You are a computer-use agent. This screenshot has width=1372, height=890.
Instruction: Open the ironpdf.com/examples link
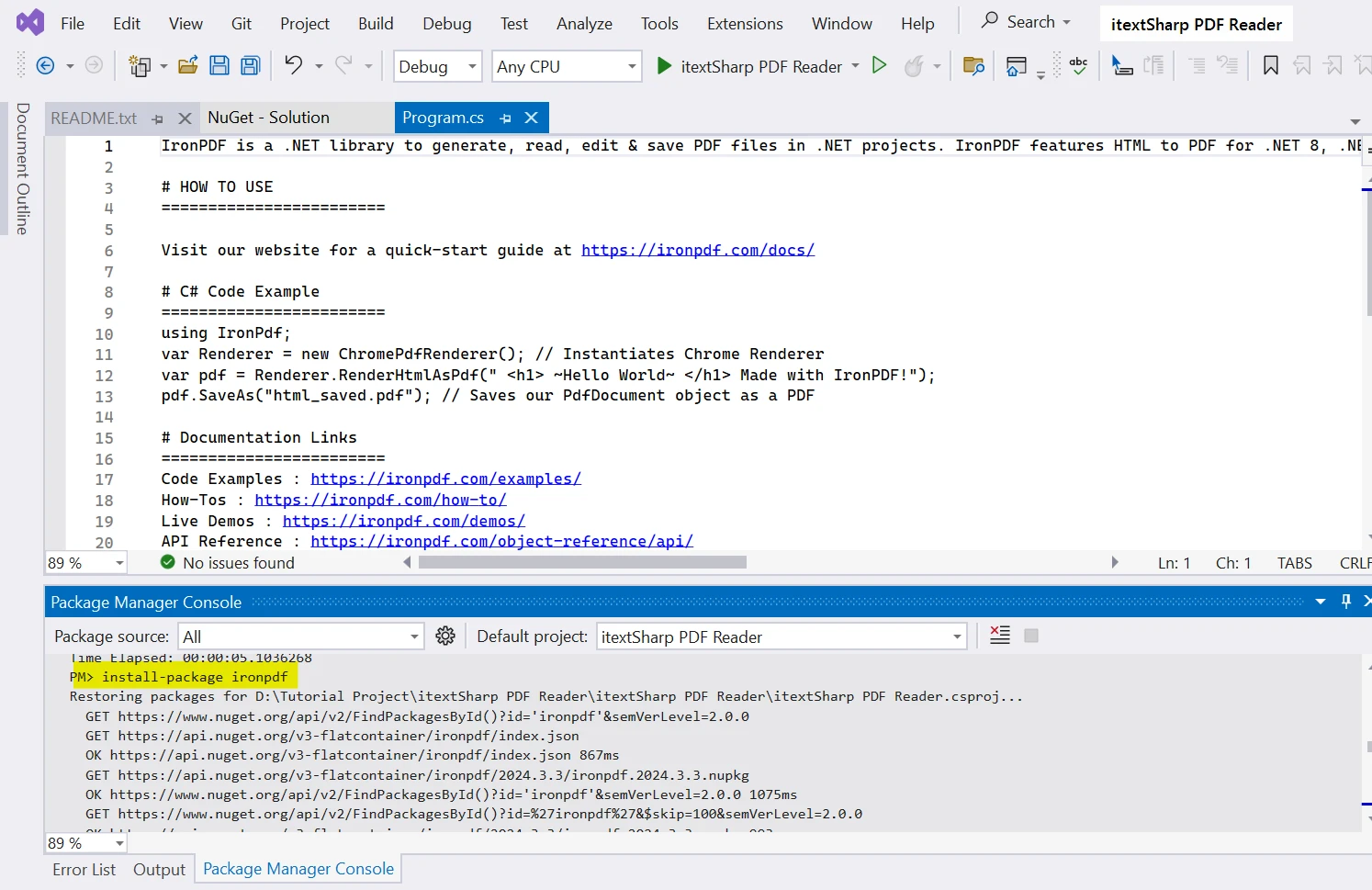pyautogui.click(x=445, y=479)
